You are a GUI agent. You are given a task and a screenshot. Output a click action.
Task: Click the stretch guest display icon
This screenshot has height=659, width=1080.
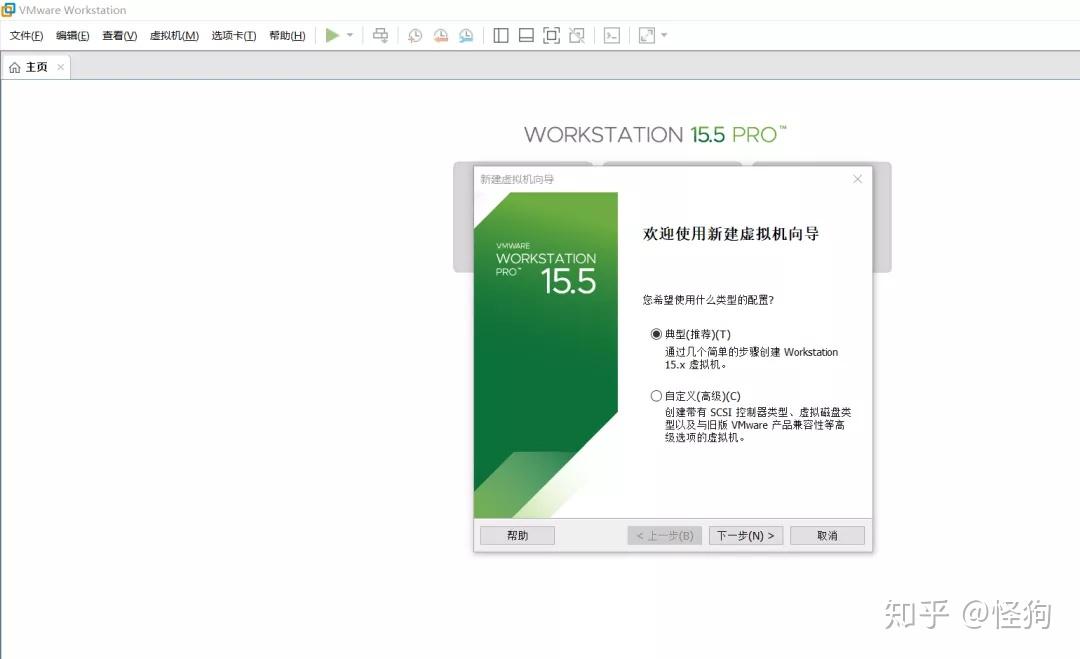647,36
